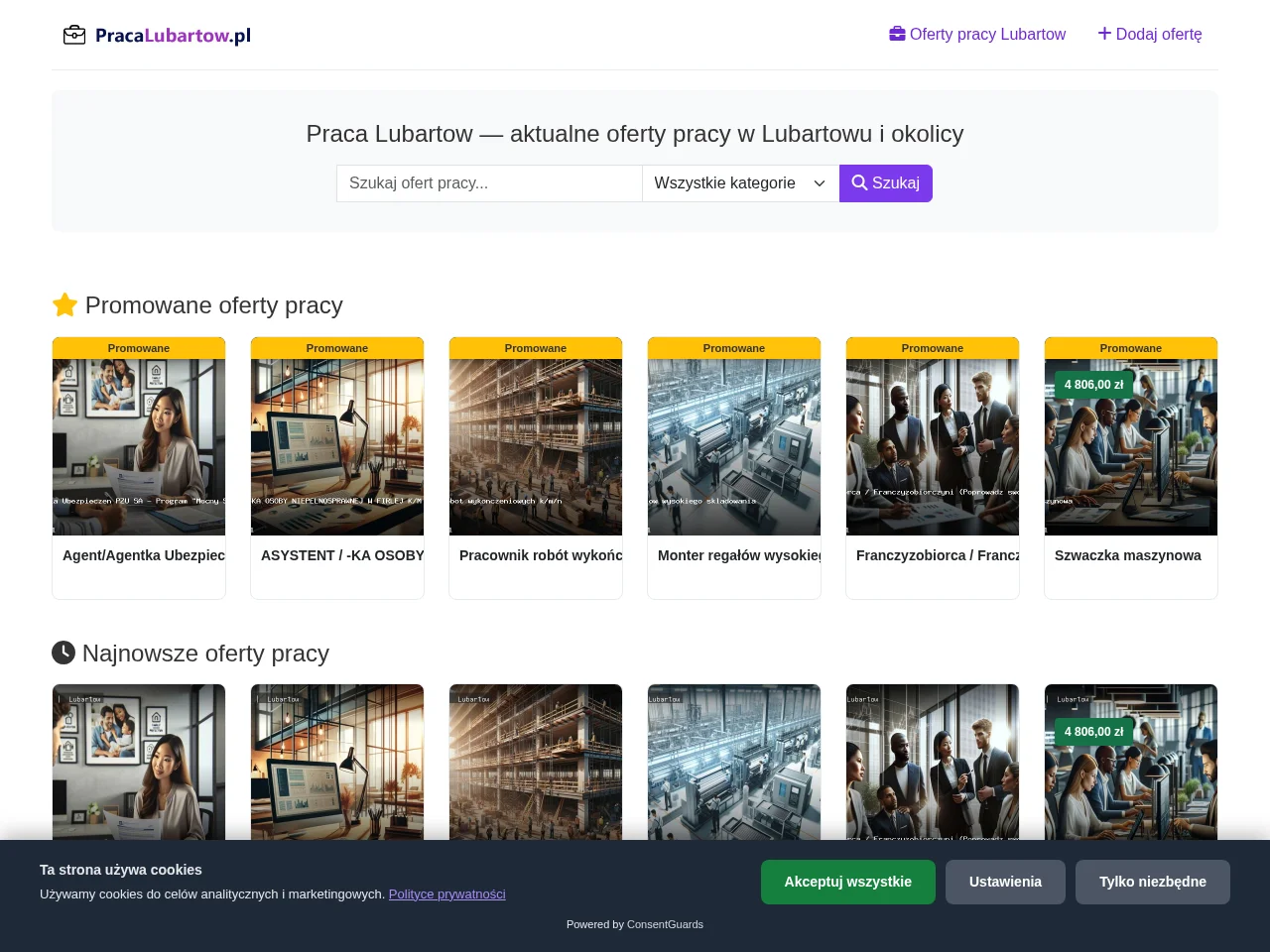This screenshot has width=1270, height=952.
Task: Click Akceptuj wszystkie cookie button
Action: pos(848,882)
